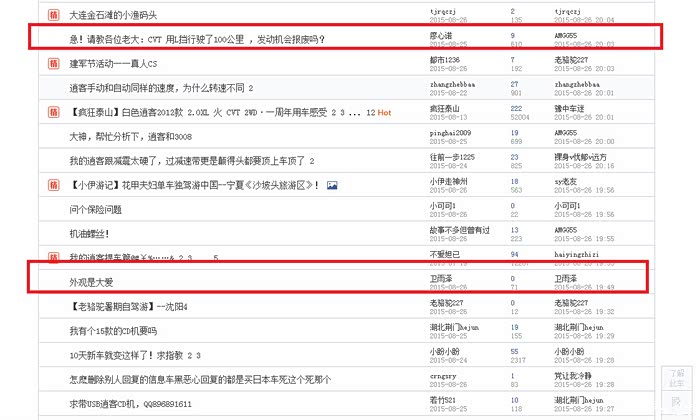Viewport: 700px width, 420px height.
Task: Open author 廖心诺's profile
Action: coord(441,35)
